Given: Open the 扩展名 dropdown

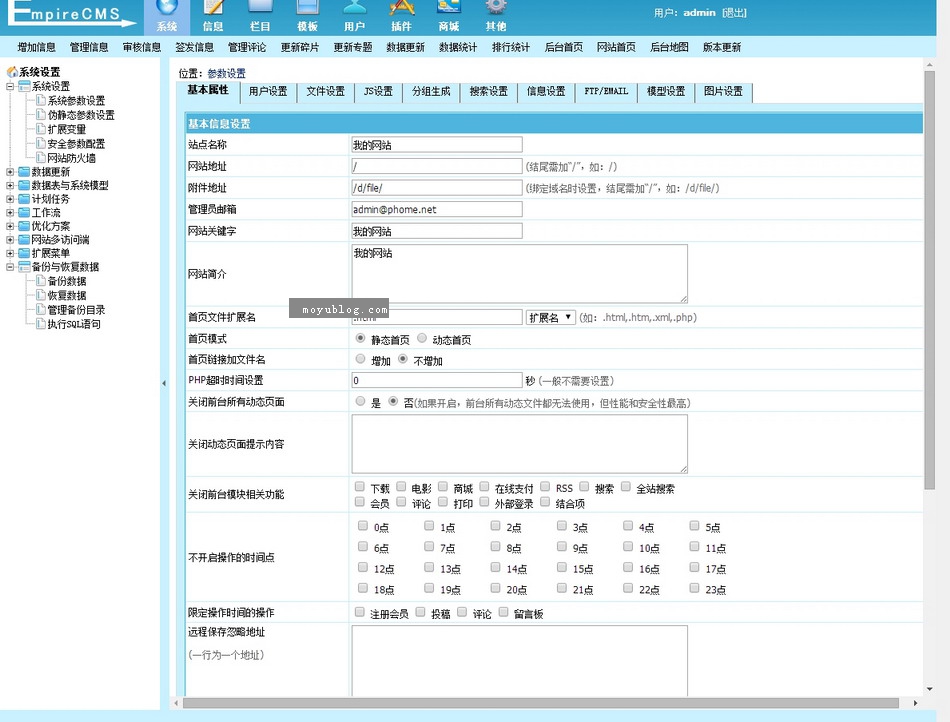Looking at the screenshot, I should pyautogui.click(x=550, y=317).
